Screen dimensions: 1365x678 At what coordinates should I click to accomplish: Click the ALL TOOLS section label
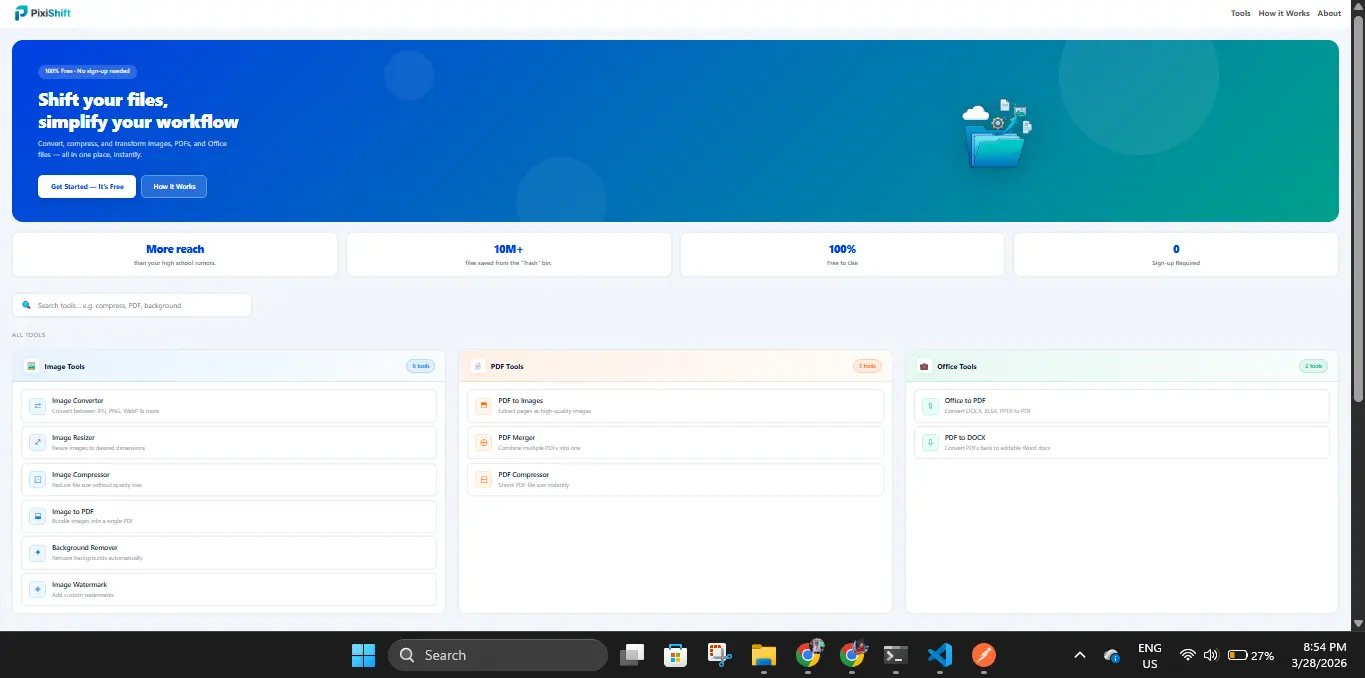pos(28,335)
